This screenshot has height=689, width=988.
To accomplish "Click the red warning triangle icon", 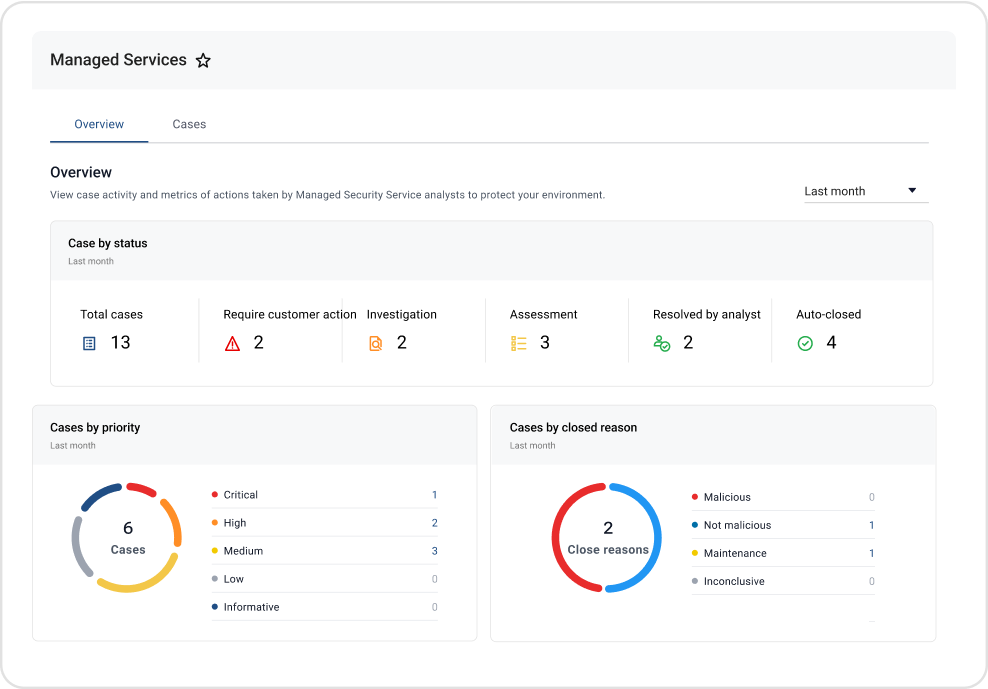I will (x=233, y=344).
